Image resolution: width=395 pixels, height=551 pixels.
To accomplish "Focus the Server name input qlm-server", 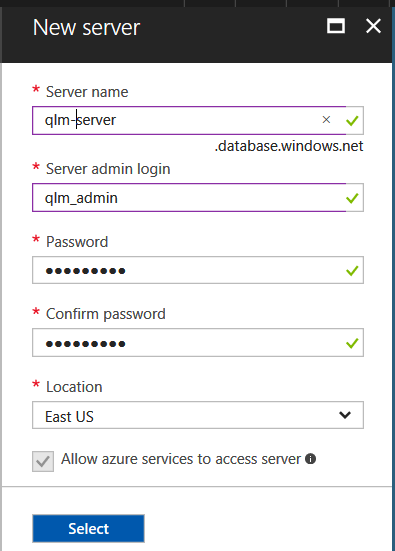I will pyautogui.click(x=189, y=120).
